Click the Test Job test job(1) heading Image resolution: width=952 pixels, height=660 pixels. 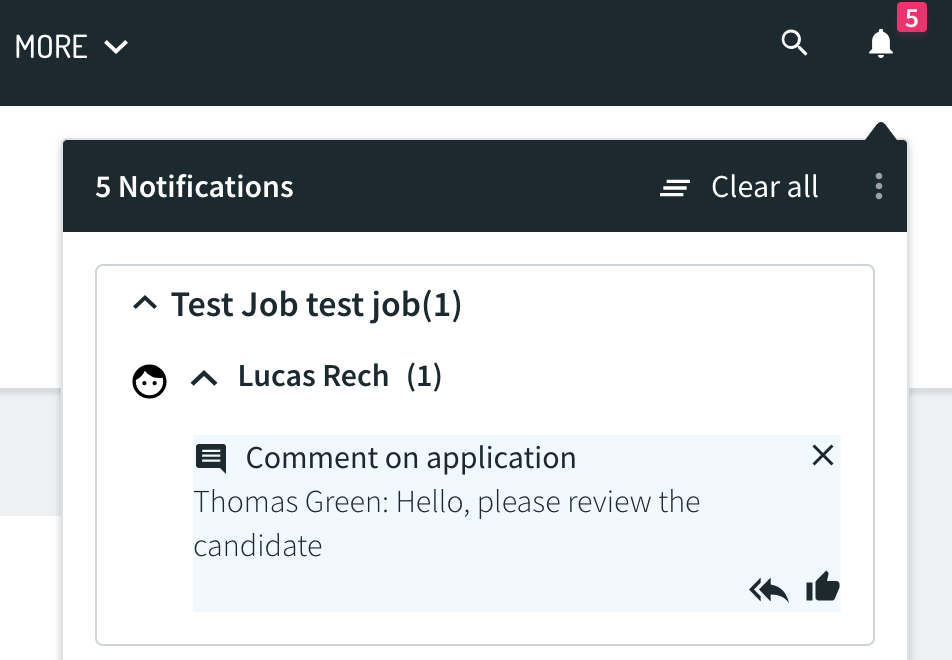316,304
